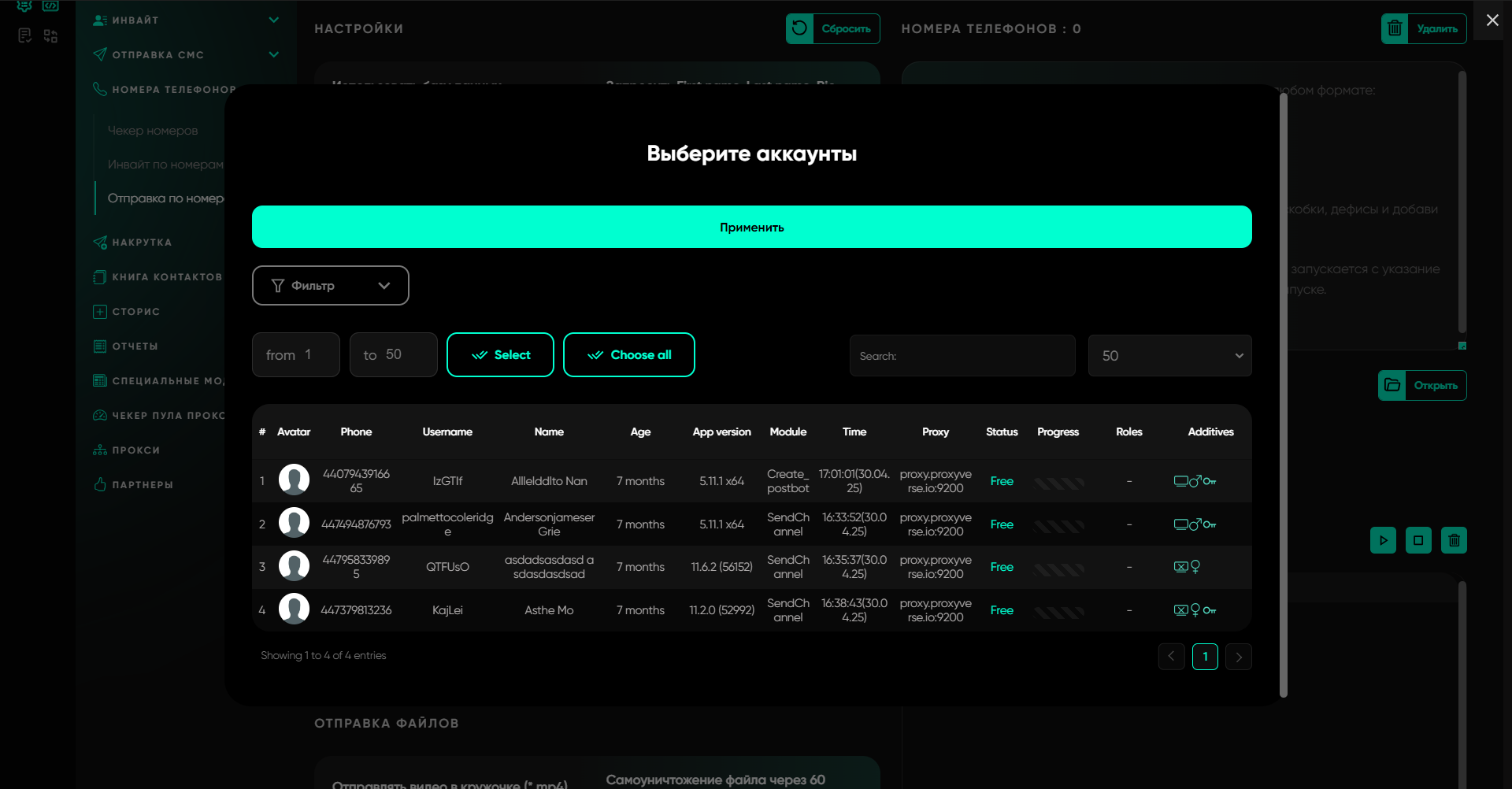The width and height of the screenshot is (1512, 789).
Task: Click the Search input field
Action: [962, 356]
